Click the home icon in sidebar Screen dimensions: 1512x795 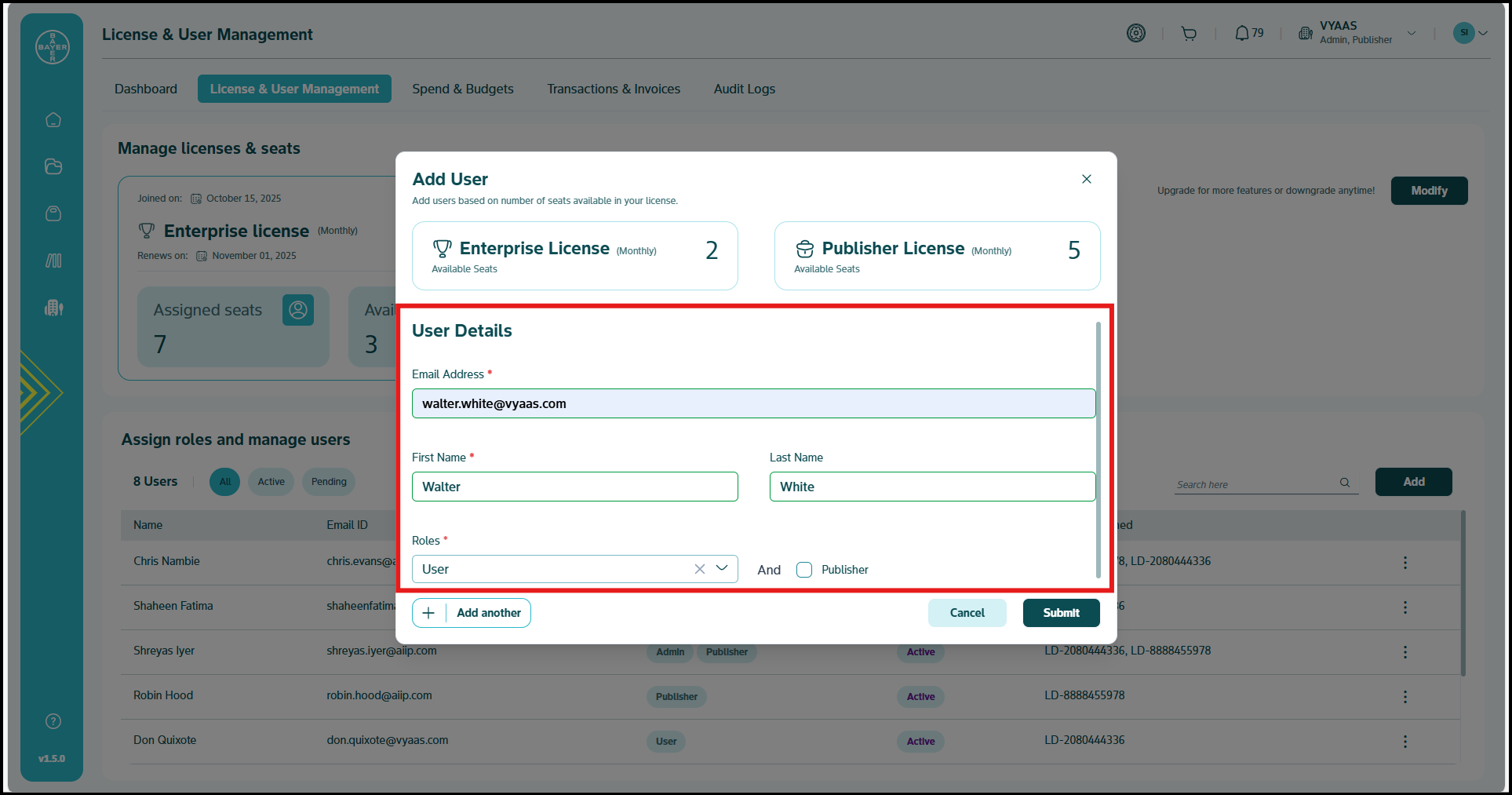point(53,120)
